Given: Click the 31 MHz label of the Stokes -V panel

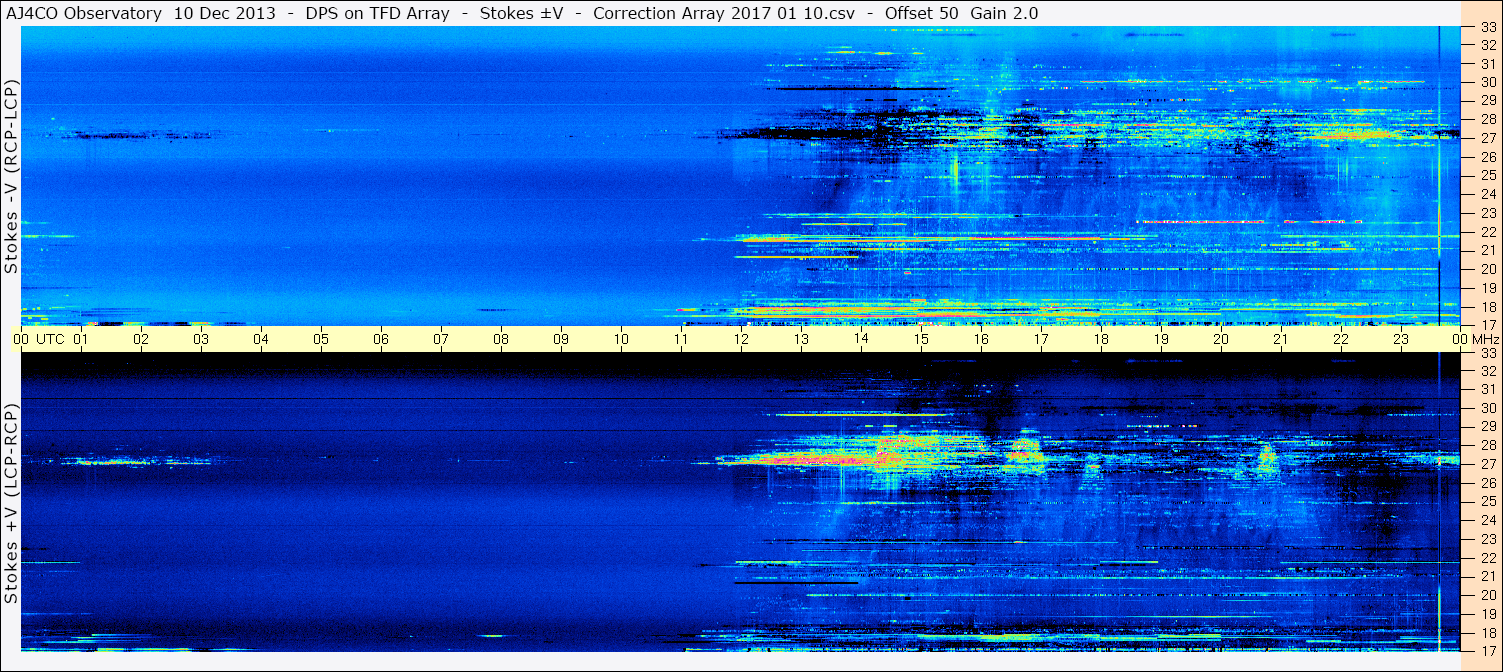Looking at the screenshot, I should tap(1488, 64).
